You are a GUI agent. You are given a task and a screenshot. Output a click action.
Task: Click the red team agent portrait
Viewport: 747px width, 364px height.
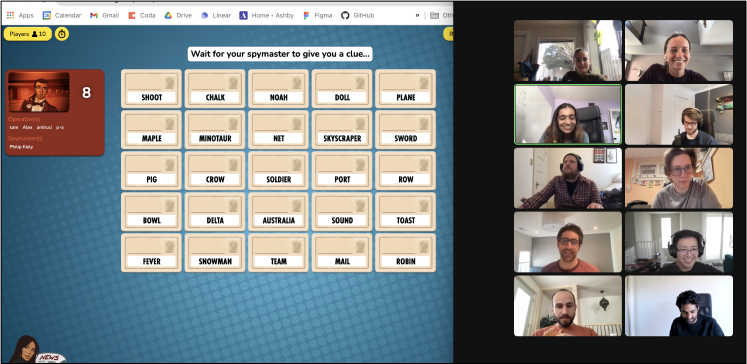click(39, 92)
